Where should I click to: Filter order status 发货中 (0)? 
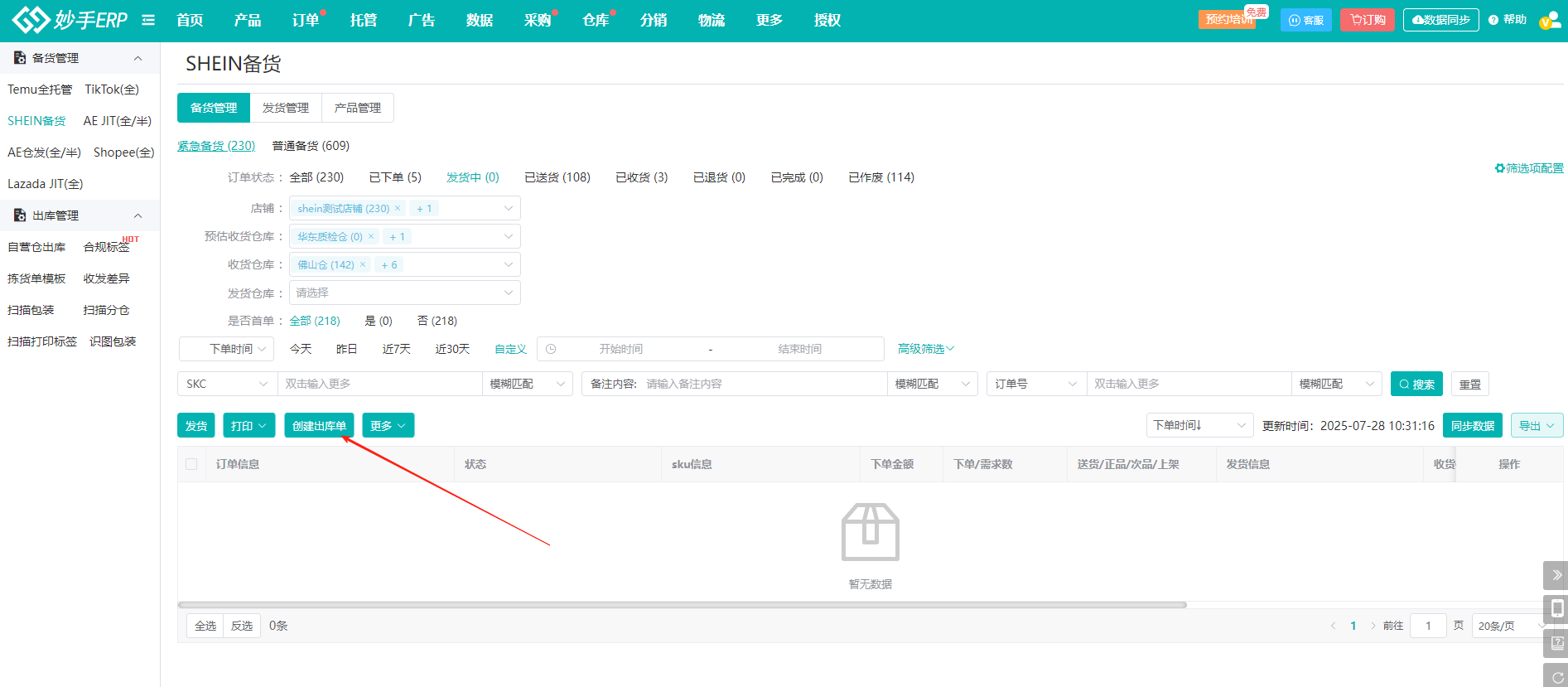[x=473, y=177]
